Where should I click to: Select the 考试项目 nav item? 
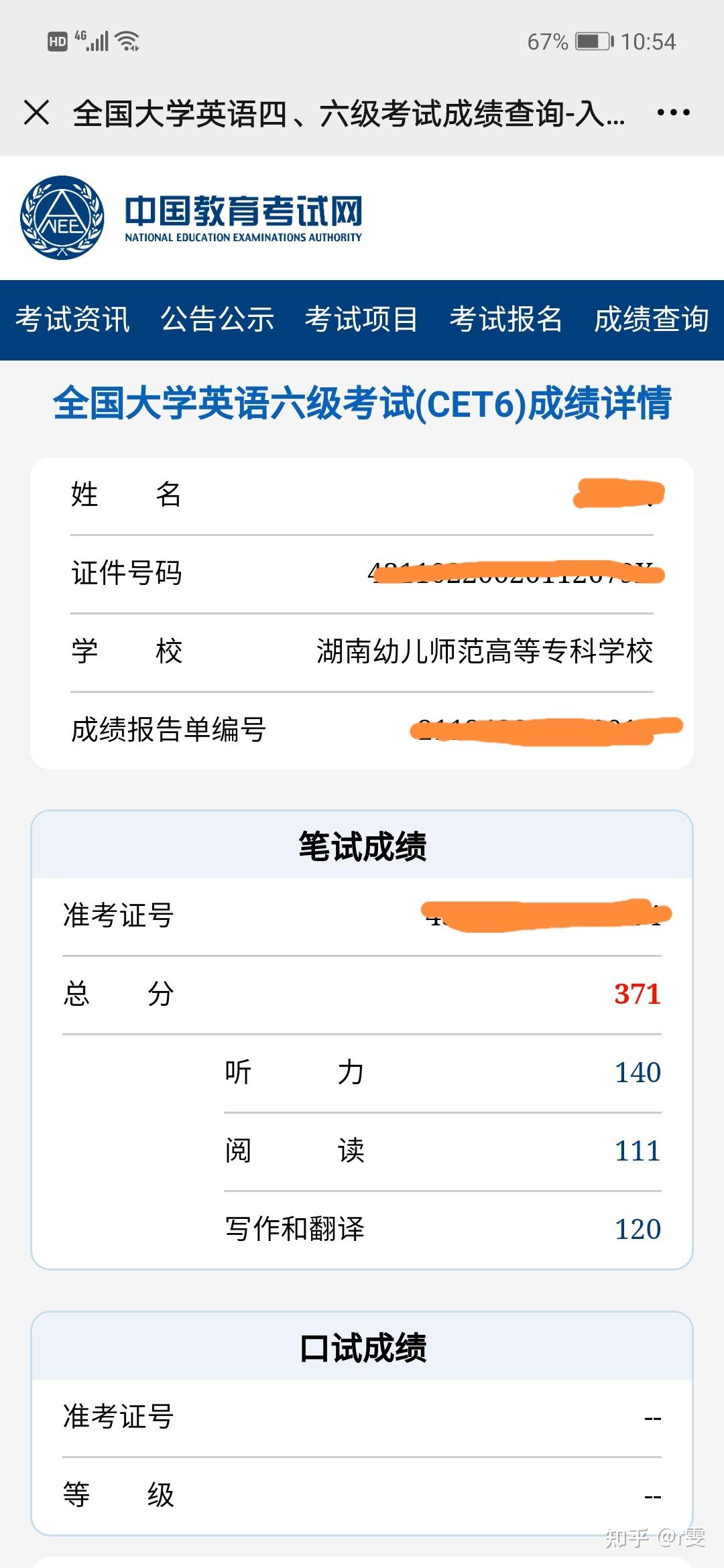click(x=361, y=320)
